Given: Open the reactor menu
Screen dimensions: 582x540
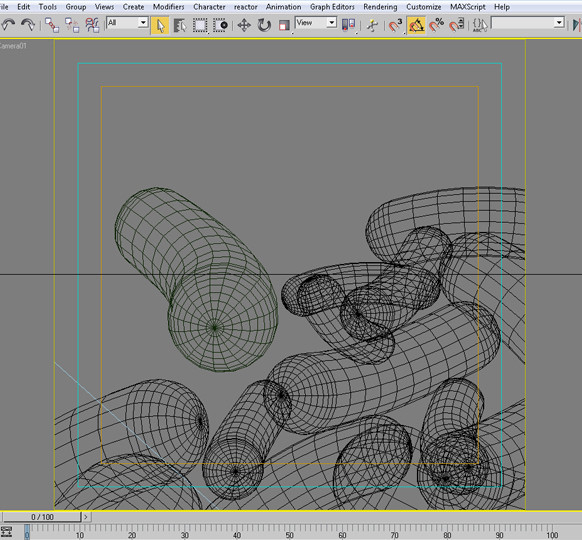Looking at the screenshot, I should point(245,7).
